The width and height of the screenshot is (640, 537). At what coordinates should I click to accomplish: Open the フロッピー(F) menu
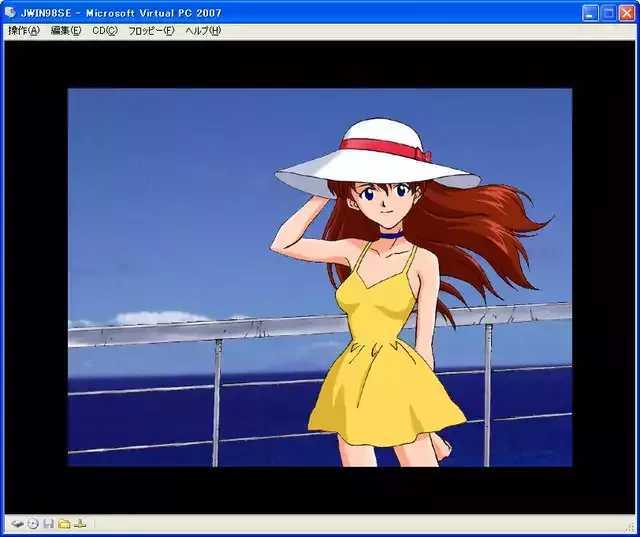151,31
